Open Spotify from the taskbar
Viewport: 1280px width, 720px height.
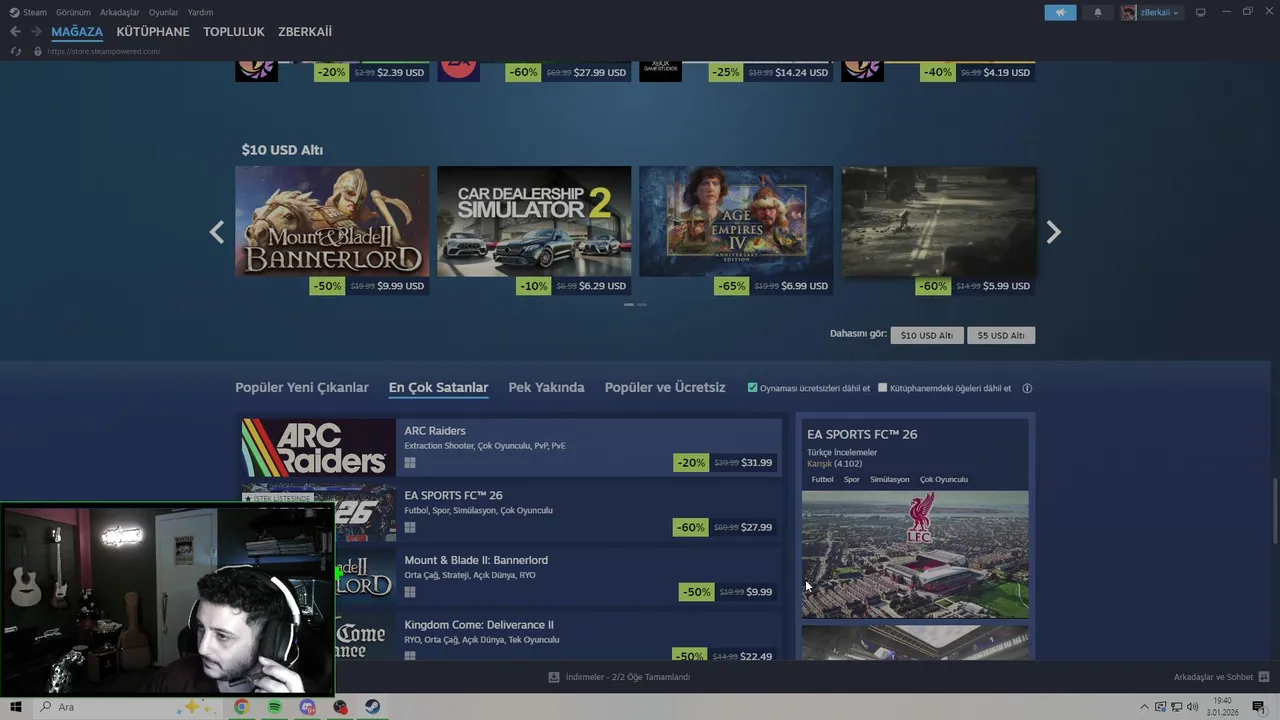point(274,707)
